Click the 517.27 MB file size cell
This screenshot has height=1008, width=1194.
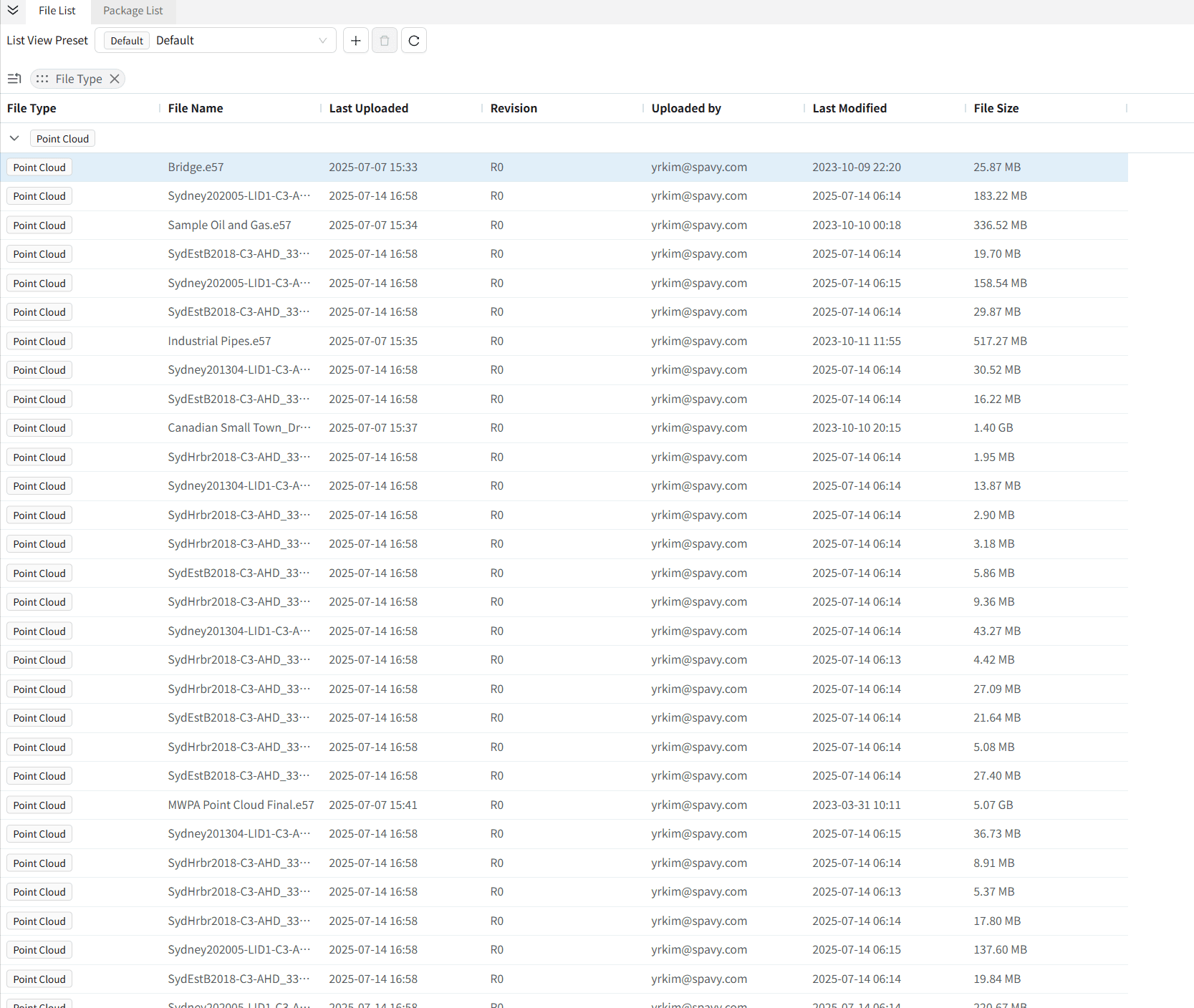point(1000,341)
